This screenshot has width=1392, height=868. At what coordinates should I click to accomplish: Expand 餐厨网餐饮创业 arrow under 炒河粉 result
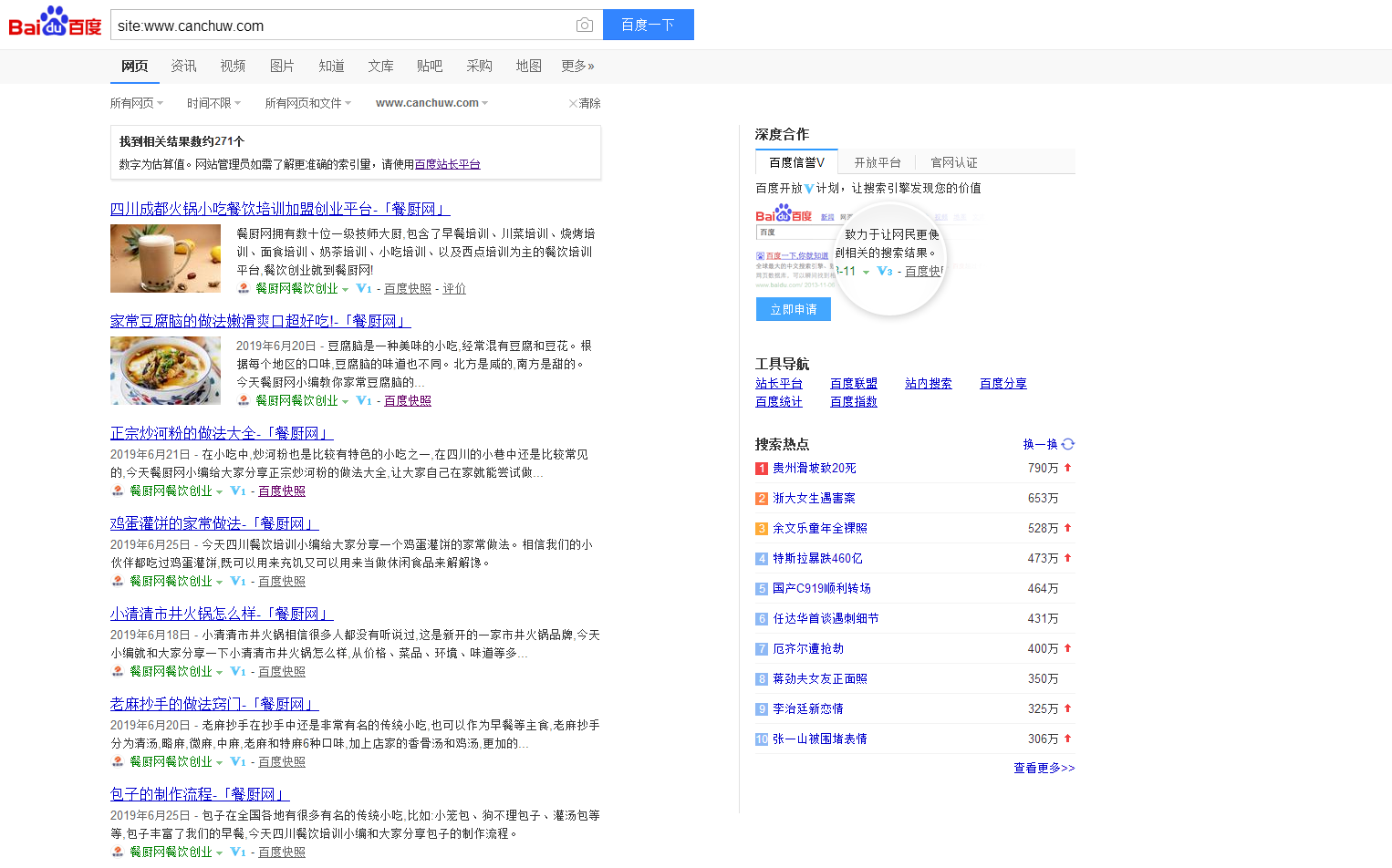click(219, 491)
